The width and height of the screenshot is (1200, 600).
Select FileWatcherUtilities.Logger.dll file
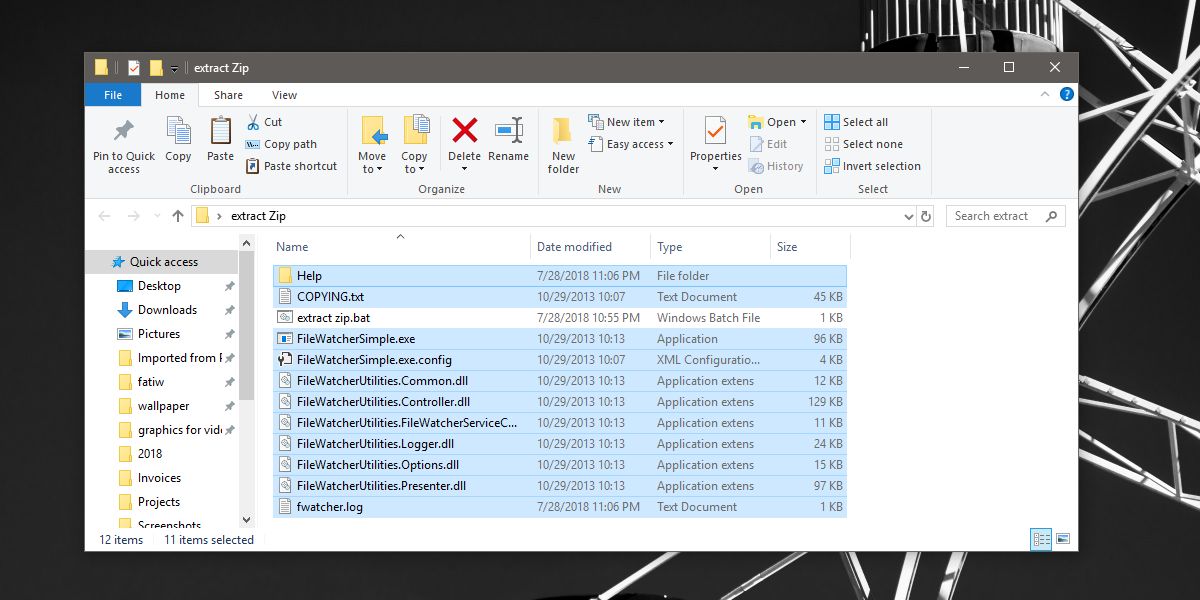pos(559,444)
